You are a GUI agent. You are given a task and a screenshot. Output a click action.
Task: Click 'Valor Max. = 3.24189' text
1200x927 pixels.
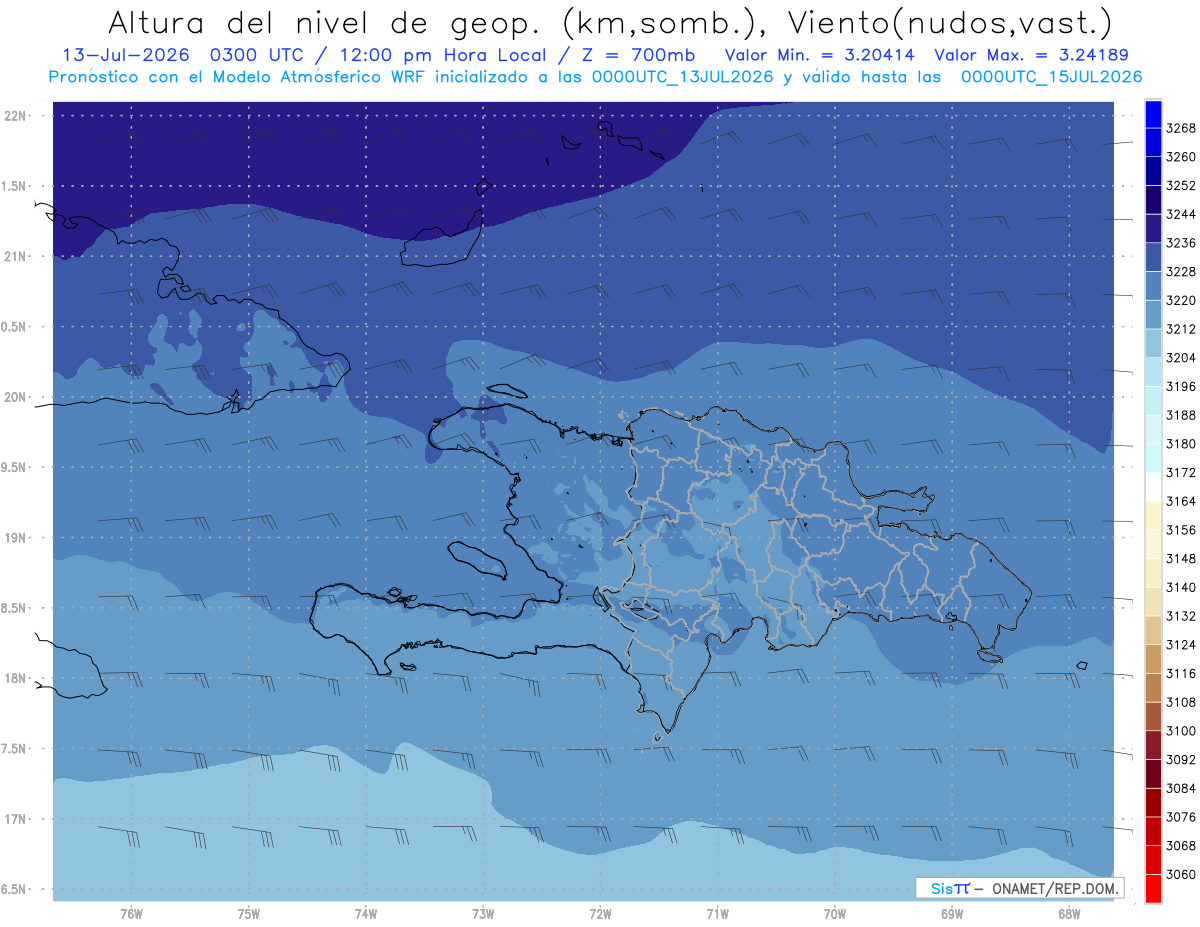pyautogui.click(x=1033, y=55)
